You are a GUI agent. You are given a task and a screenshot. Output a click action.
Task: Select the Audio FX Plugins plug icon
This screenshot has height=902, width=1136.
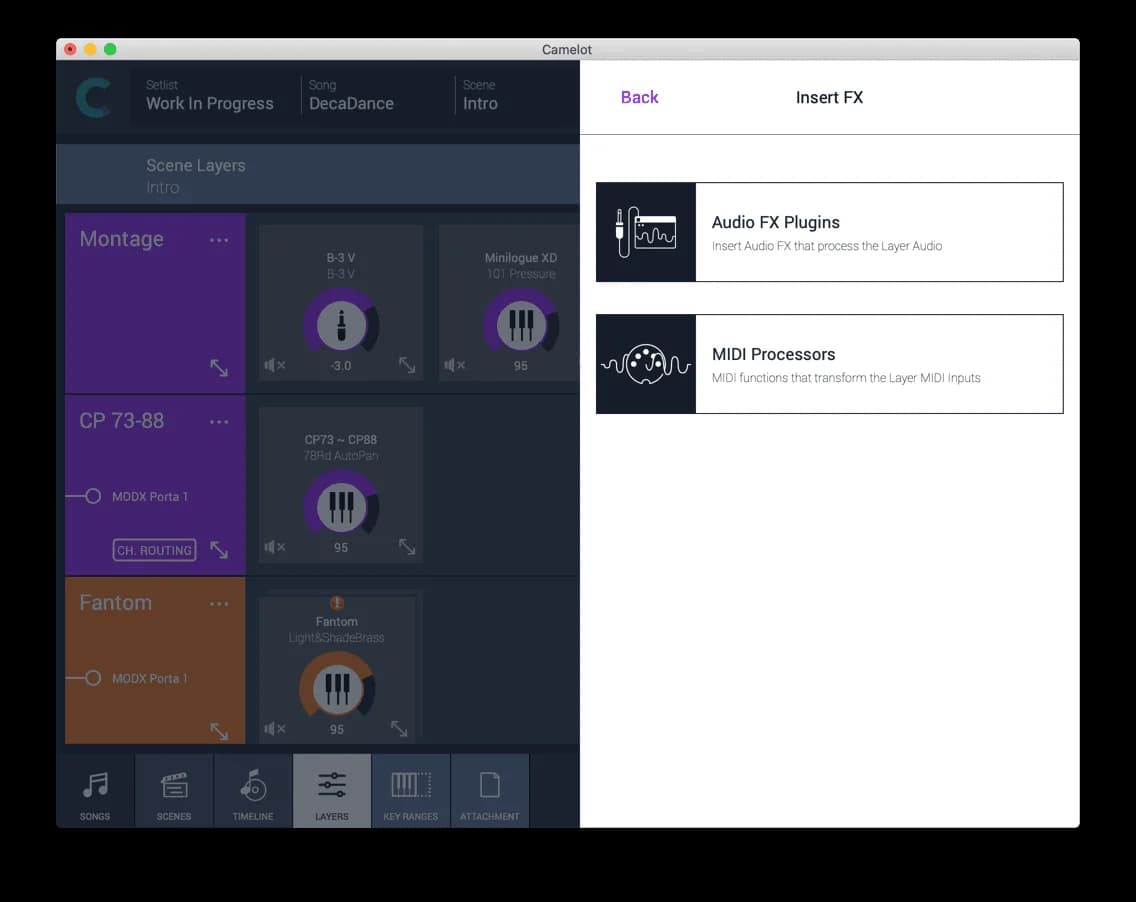(x=645, y=231)
